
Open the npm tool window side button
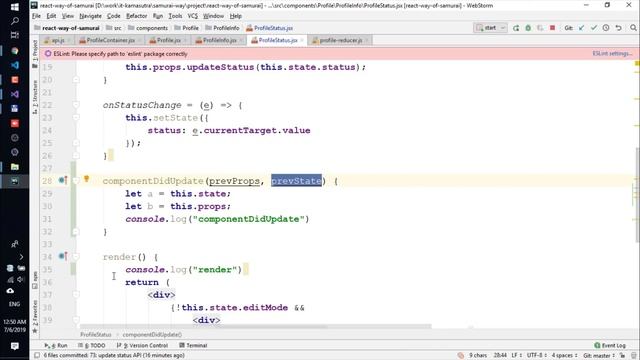35,280
